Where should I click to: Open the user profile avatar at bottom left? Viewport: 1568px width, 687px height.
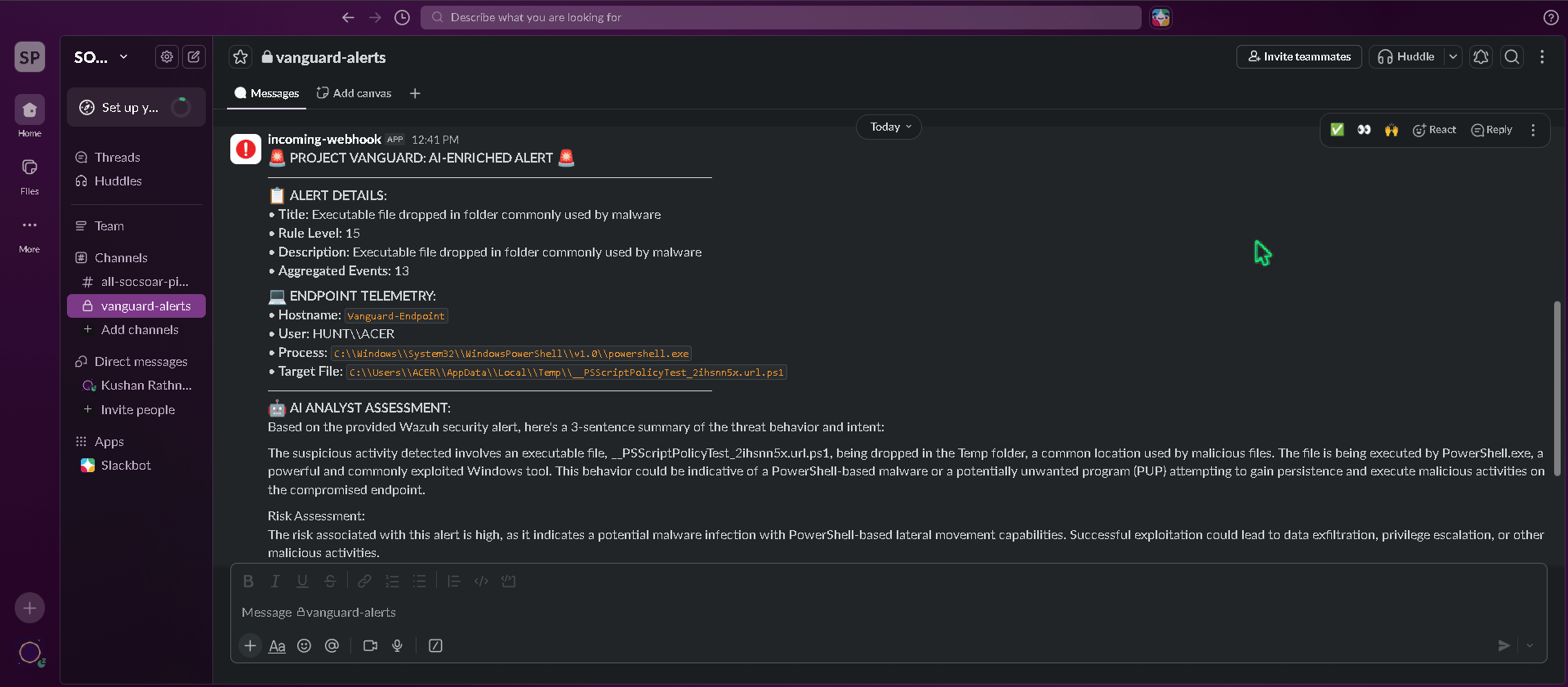30,653
